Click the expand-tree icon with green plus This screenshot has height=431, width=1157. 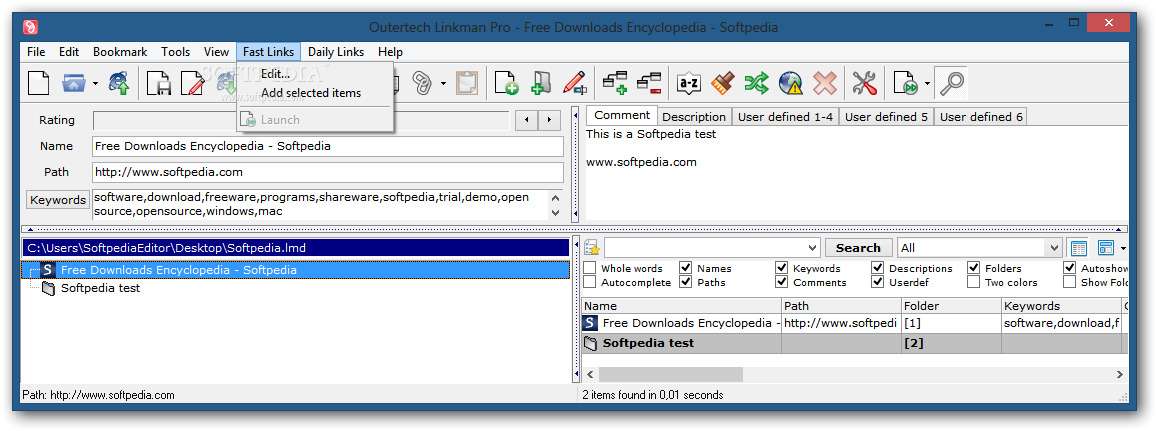pyautogui.click(x=615, y=83)
